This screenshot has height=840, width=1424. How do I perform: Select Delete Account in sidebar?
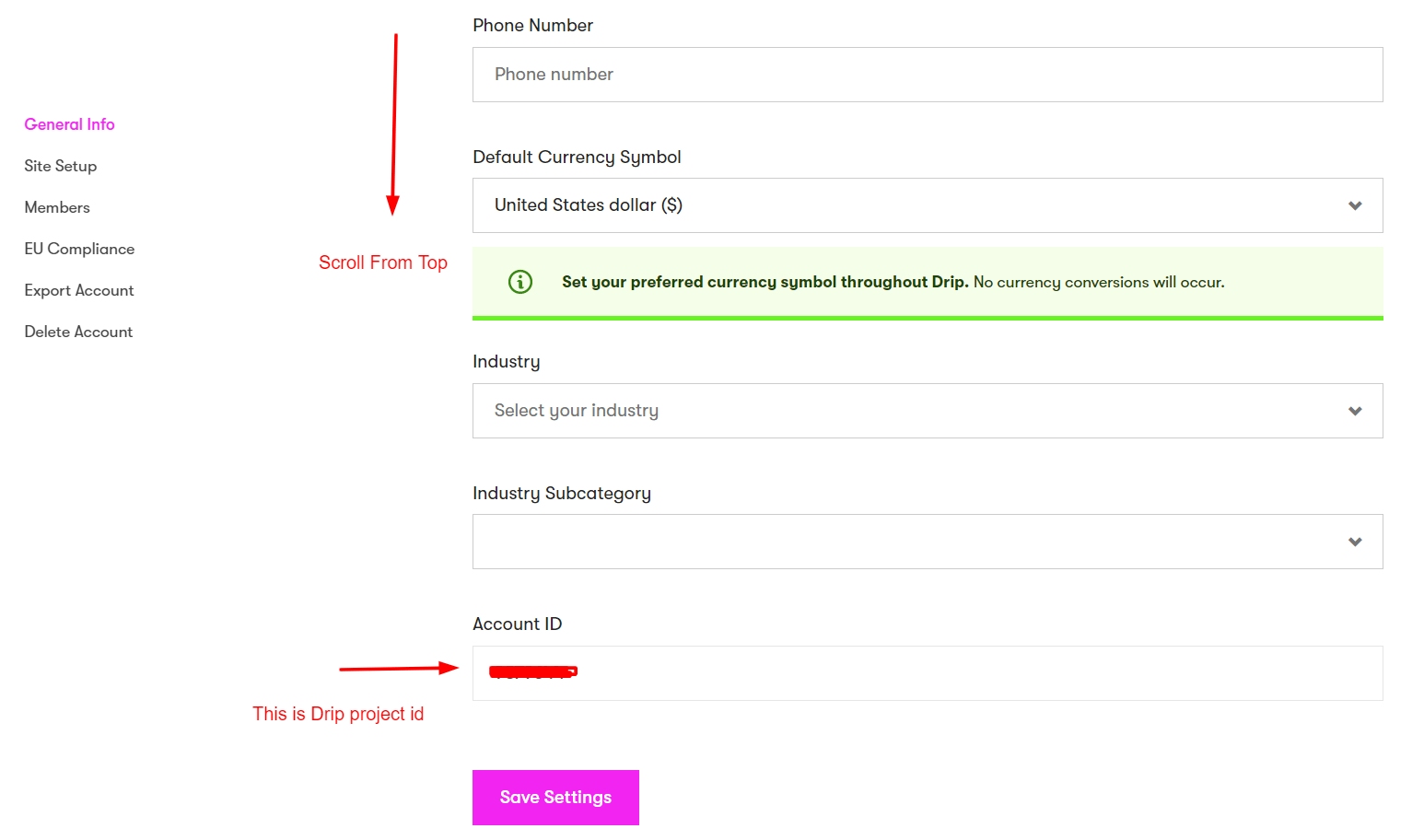(78, 332)
